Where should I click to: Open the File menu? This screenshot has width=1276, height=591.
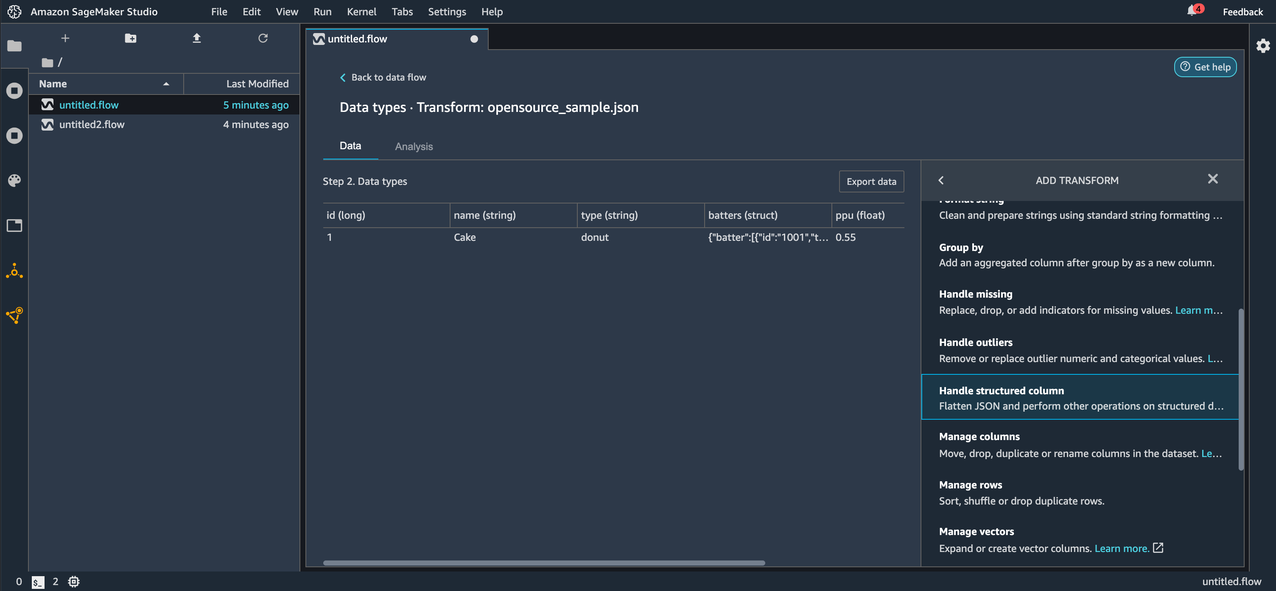[219, 12]
